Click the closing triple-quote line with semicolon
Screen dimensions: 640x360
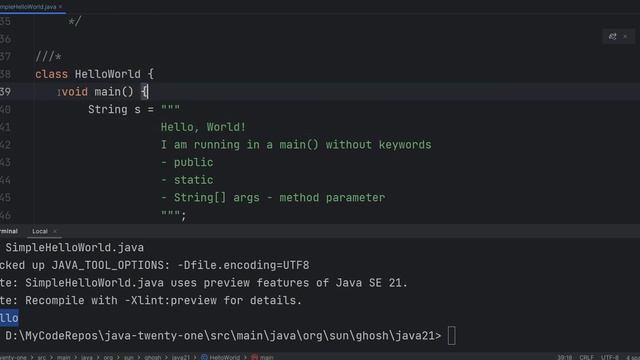tap(173, 215)
